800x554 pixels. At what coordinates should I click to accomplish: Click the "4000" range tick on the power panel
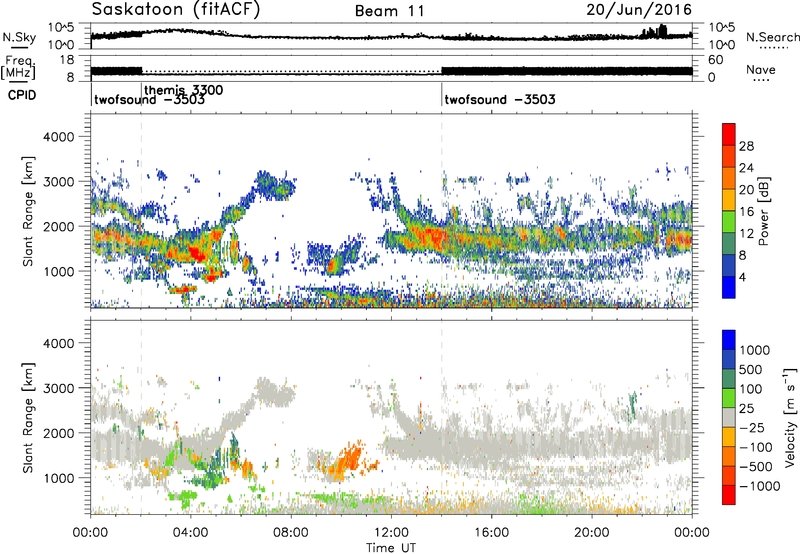click(58, 137)
